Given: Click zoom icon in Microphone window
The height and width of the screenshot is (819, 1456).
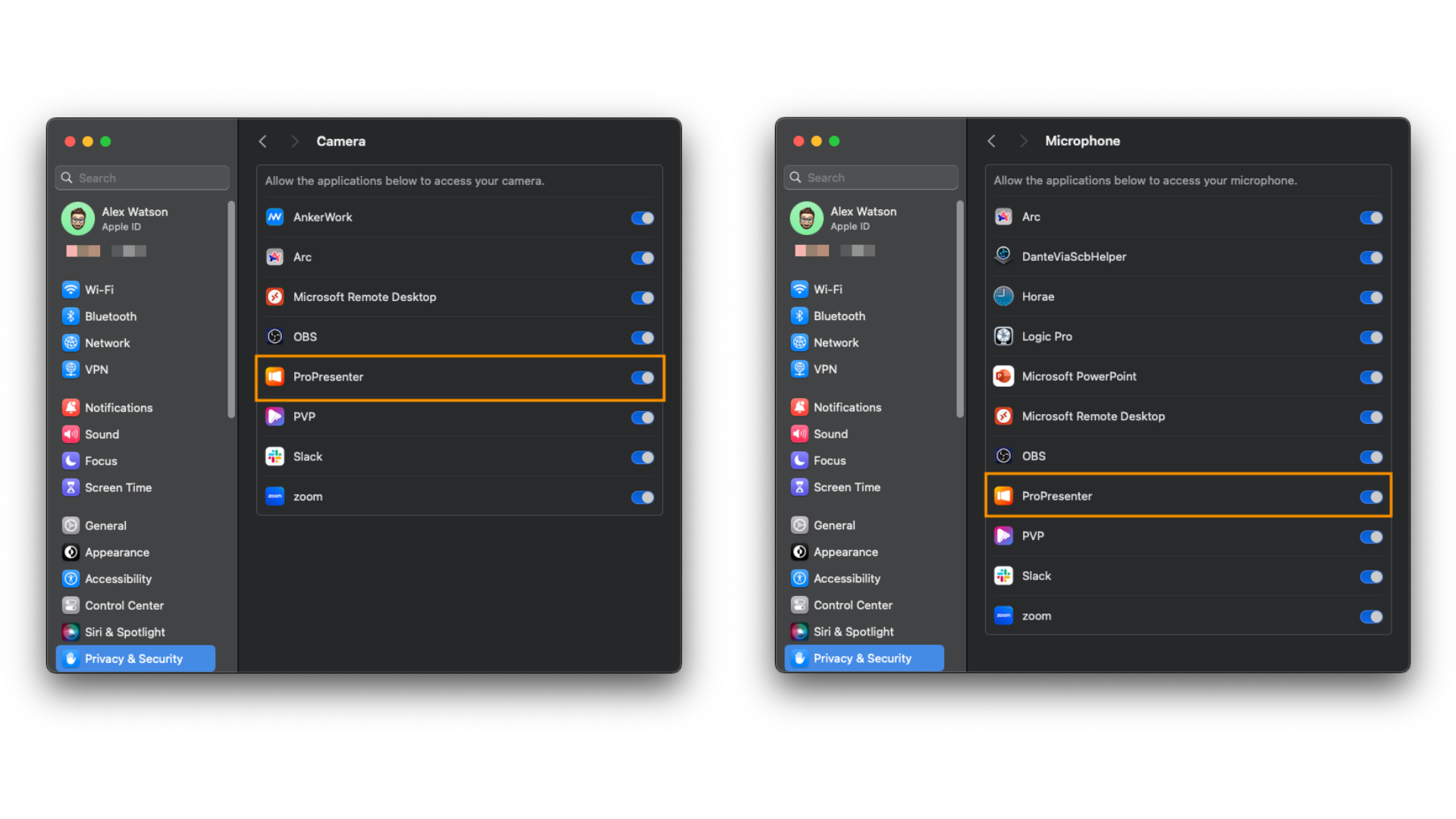Looking at the screenshot, I should pyautogui.click(x=1003, y=616).
